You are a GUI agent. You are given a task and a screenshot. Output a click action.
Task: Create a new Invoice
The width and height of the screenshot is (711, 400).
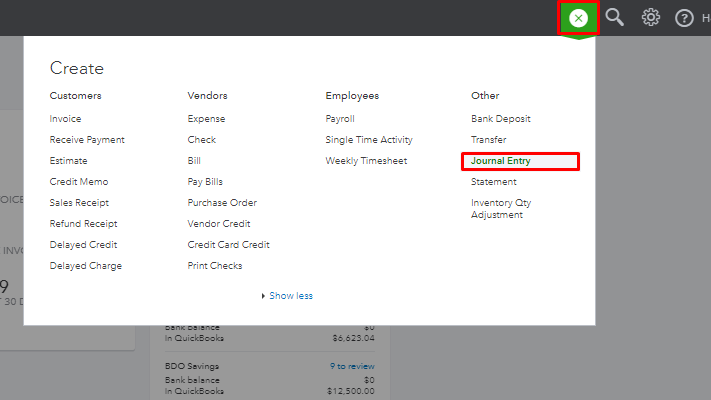(65, 119)
